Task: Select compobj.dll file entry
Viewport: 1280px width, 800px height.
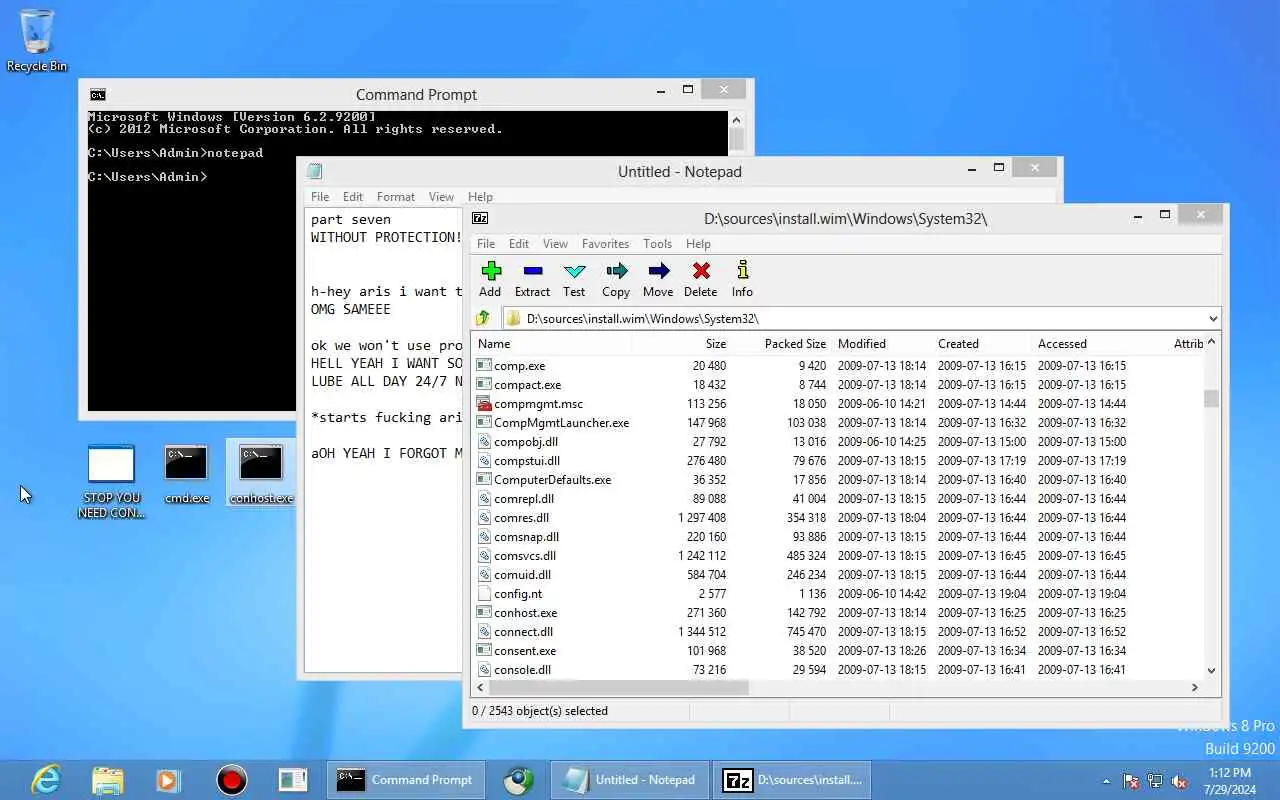Action: click(526, 442)
